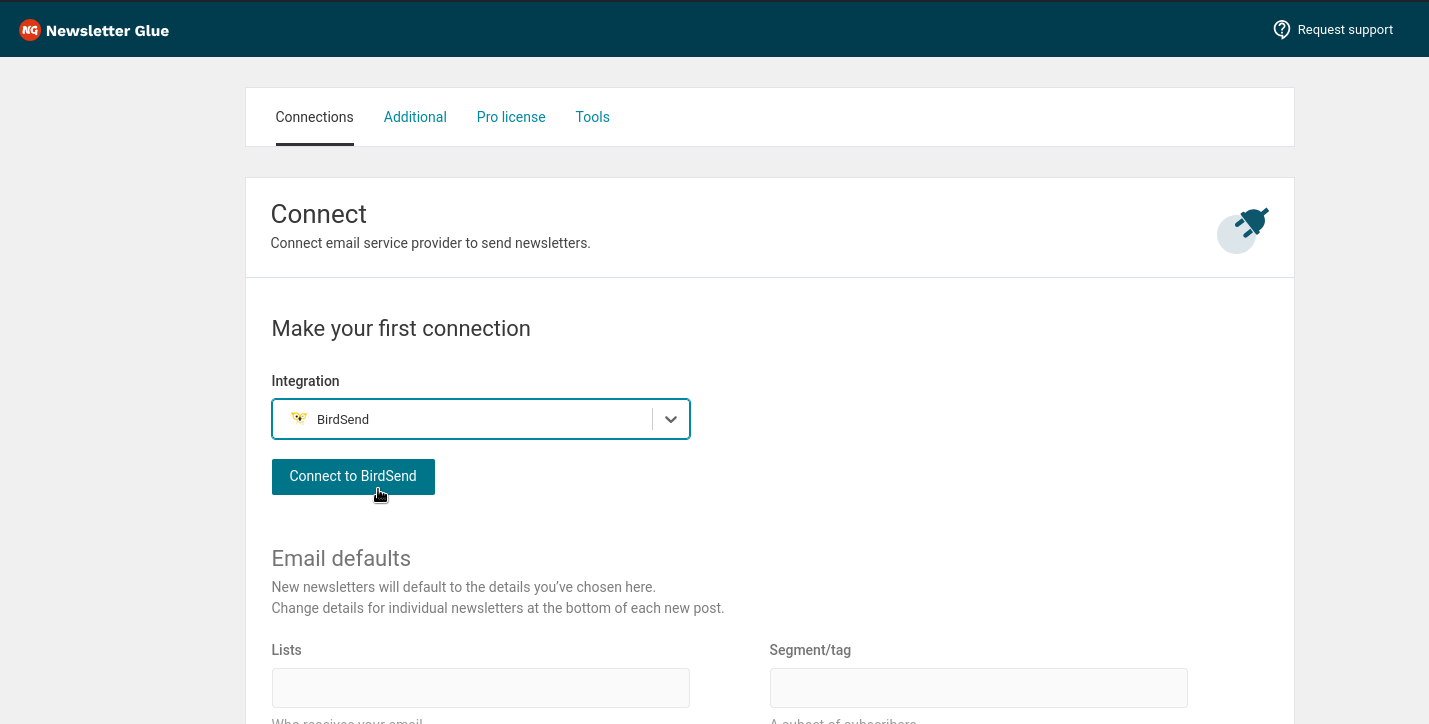Click the Make your first connection heading
Image resolution: width=1429 pixels, height=724 pixels.
pyautogui.click(x=401, y=329)
